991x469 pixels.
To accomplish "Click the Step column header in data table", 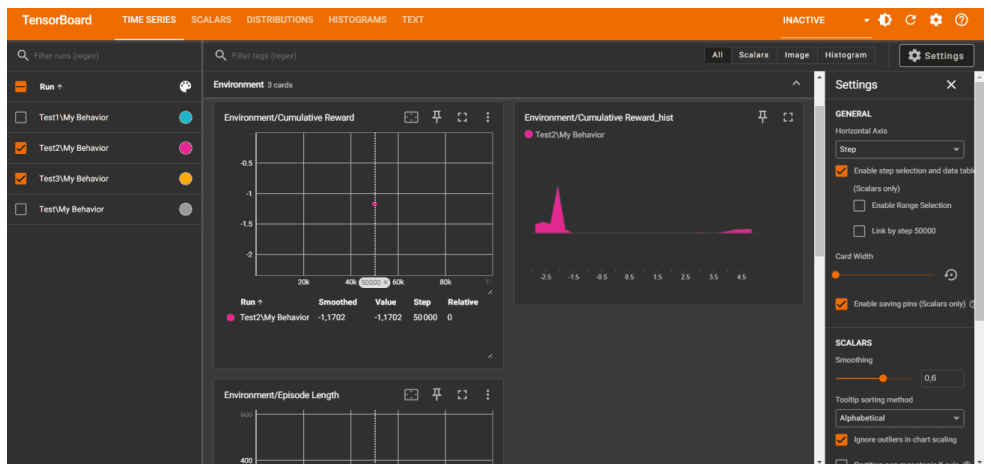I will [x=422, y=302].
